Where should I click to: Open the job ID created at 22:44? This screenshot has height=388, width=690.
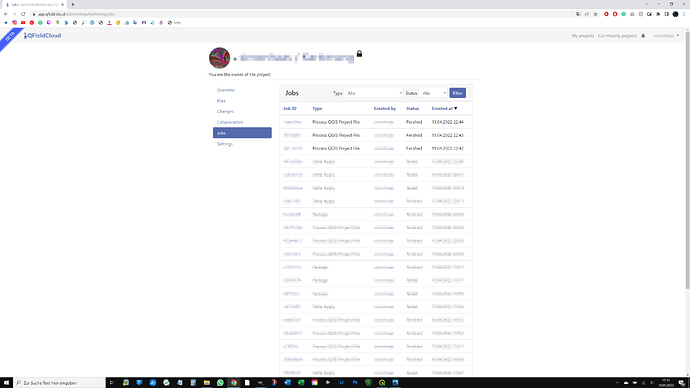293,122
